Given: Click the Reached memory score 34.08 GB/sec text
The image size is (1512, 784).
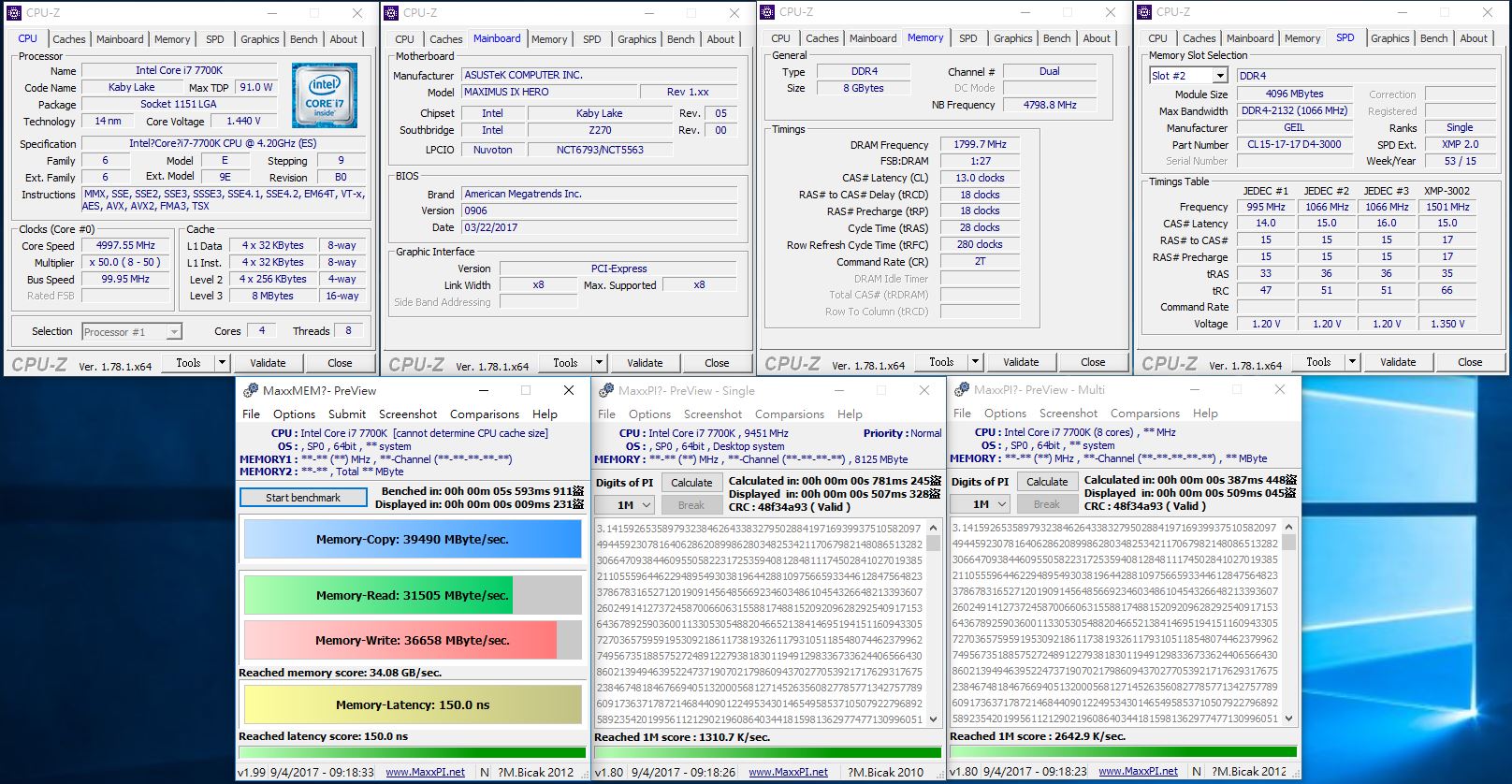Looking at the screenshot, I should 340,672.
